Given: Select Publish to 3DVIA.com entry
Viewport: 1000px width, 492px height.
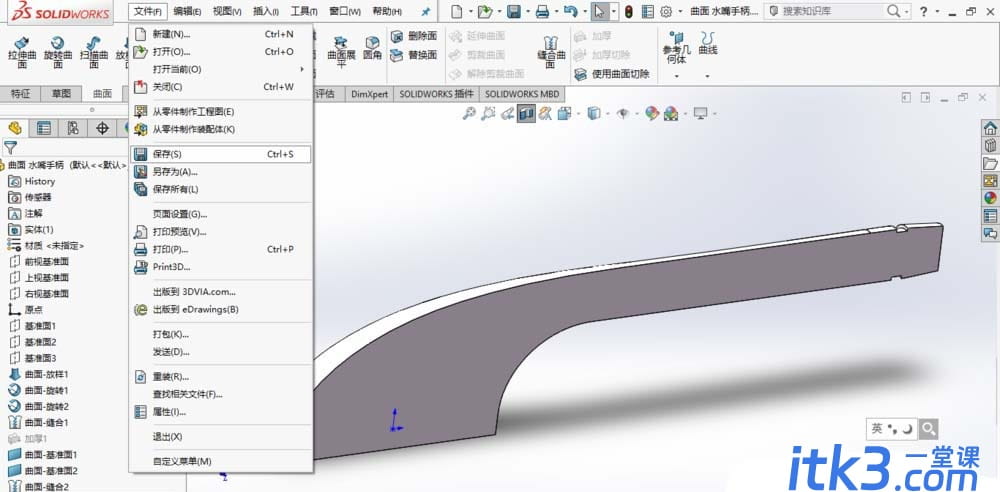Looking at the screenshot, I should (x=221, y=292).
